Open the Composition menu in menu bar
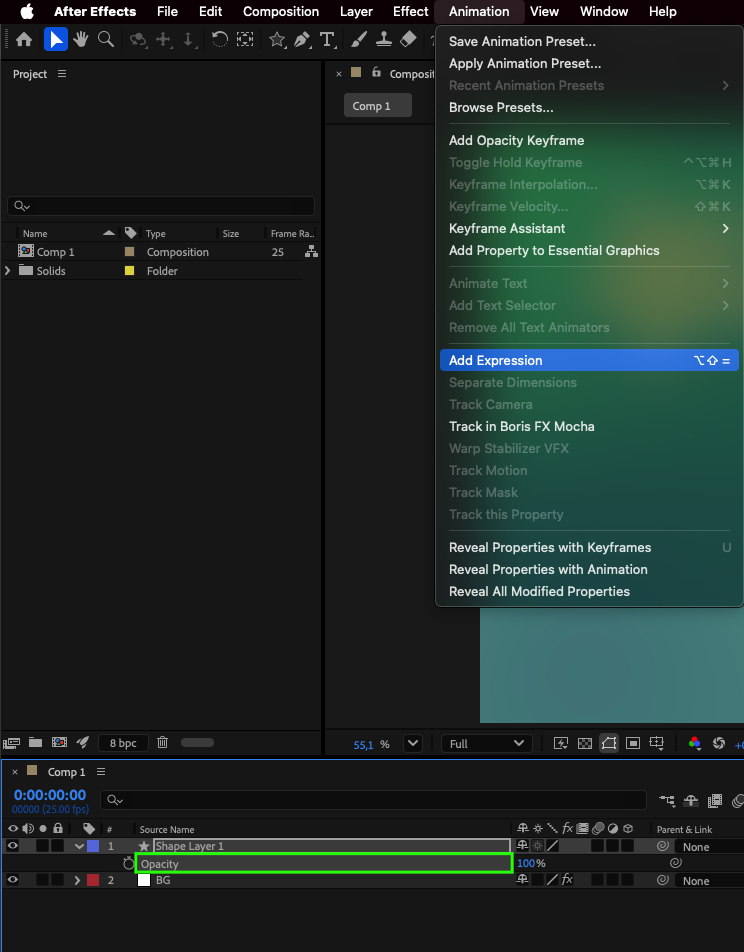Viewport: 744px width, 952px height. [281, 12]
